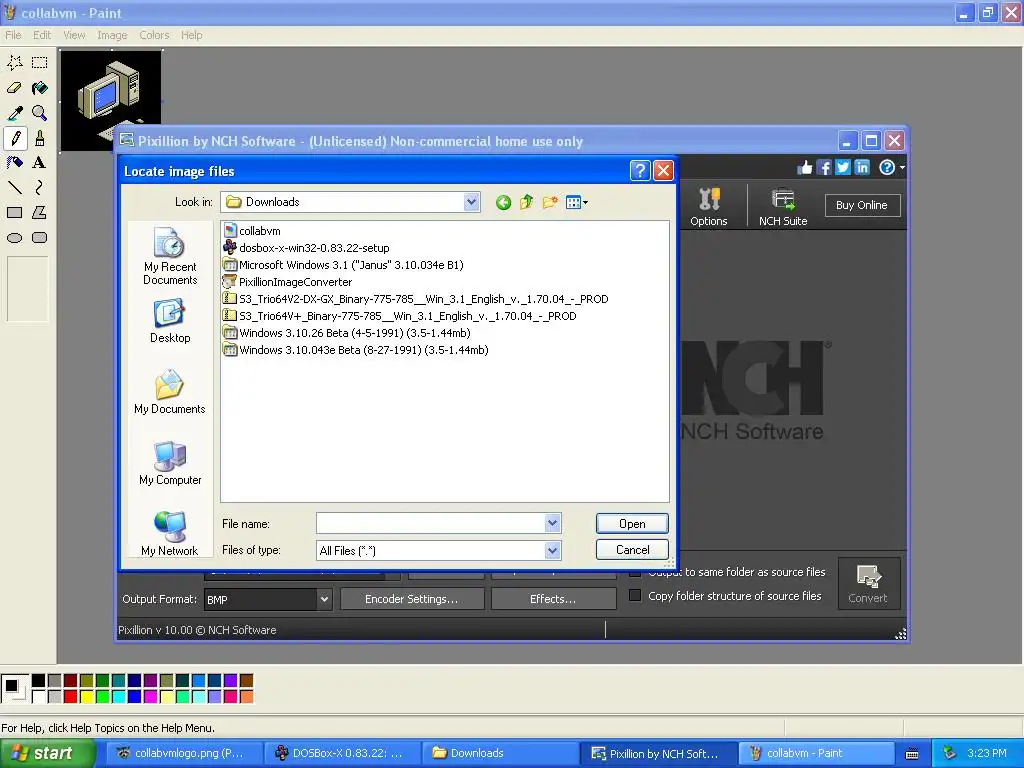
Task: Click the LinkedIn share icon
Action: coord(862,168)
